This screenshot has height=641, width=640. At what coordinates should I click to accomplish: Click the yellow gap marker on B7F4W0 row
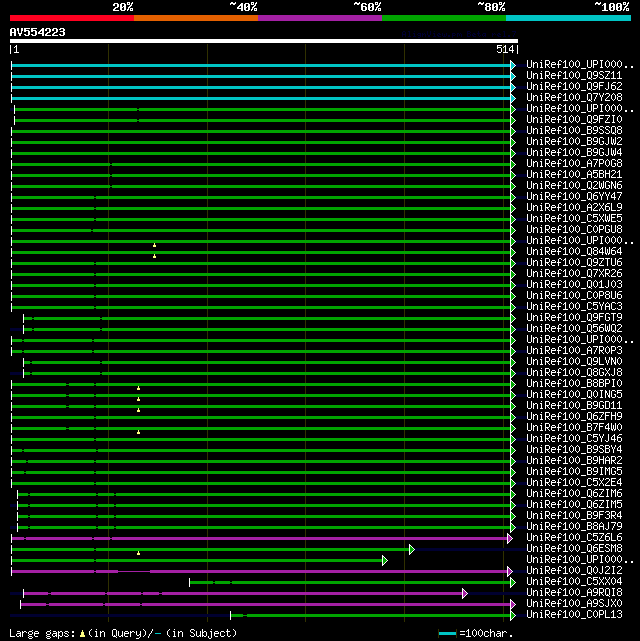coord(139,432)
